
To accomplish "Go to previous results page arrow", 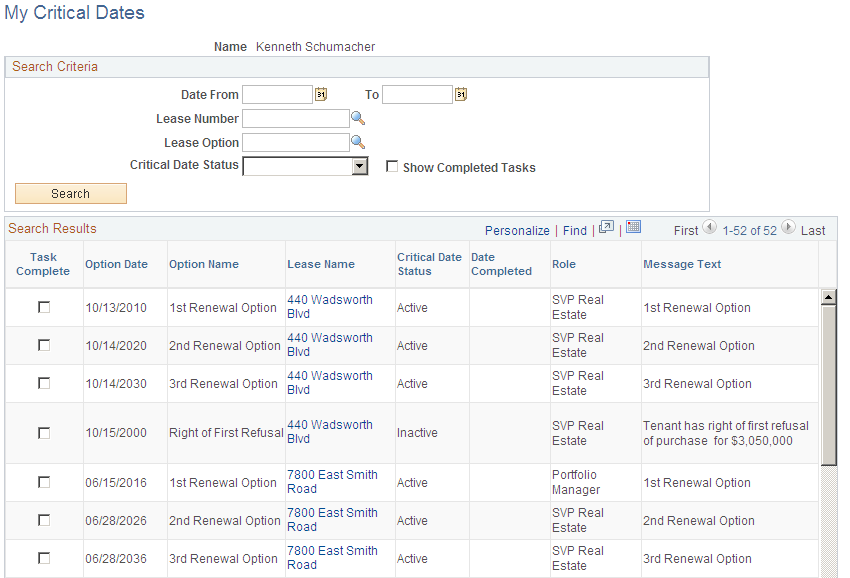I will pyautogui.click(x=710, y=227).
